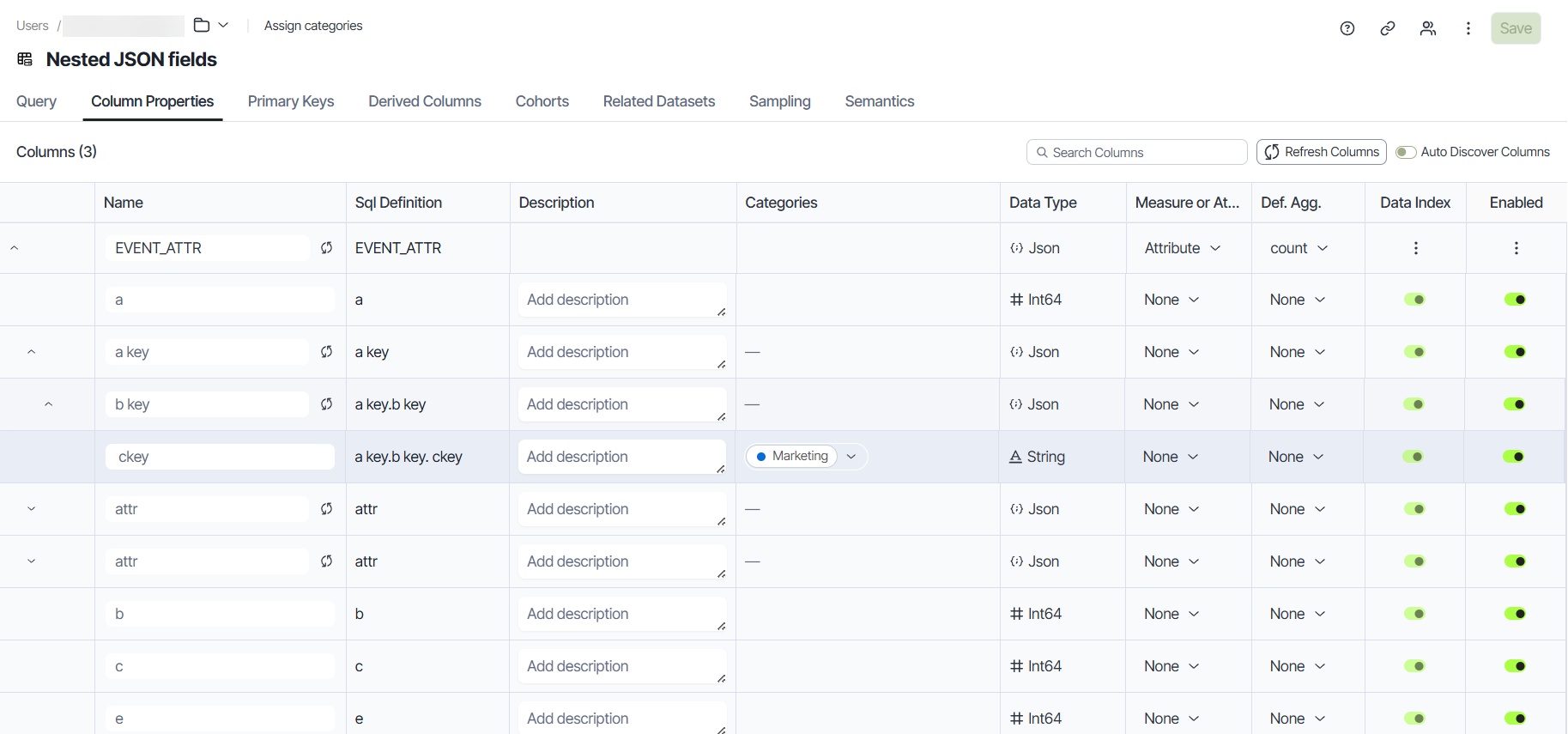Viewport: 1568px width, 734px height.
Task: Open the Semantics tab
Action: tap(880, 101)
